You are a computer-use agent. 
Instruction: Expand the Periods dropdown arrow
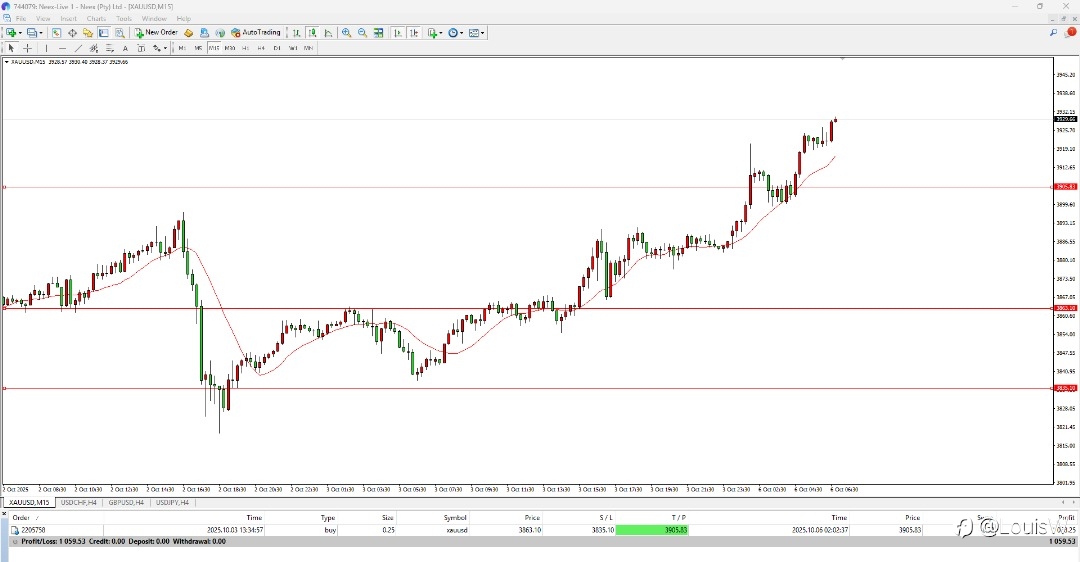point(461,33)
